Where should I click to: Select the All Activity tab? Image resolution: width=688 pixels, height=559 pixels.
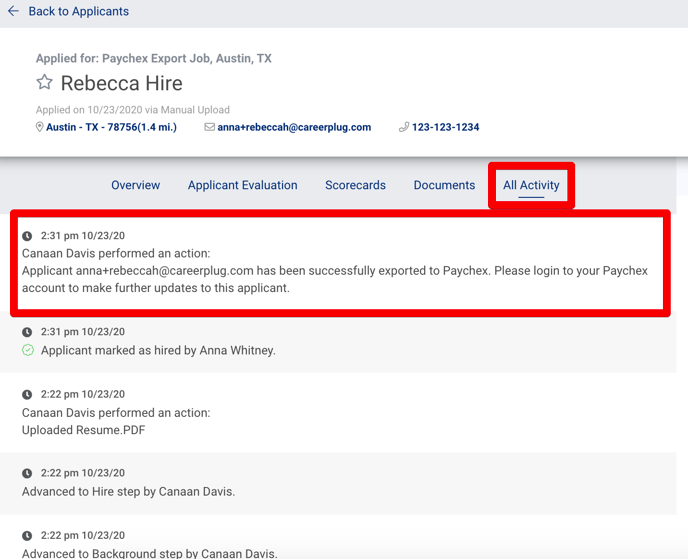[531, 185]
